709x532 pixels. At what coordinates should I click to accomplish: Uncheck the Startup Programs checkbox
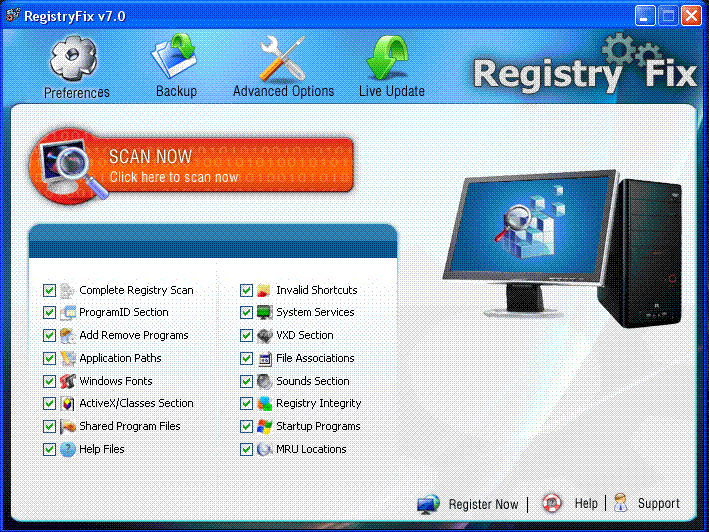click(246, 426)
